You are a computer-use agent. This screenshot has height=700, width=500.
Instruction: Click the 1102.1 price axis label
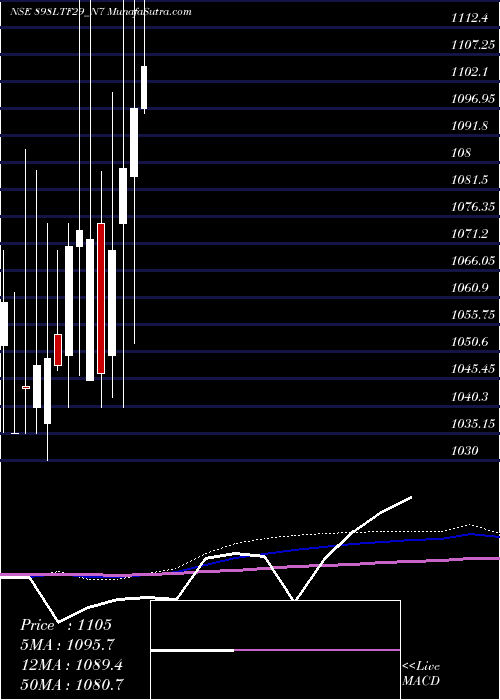point(469,71)
